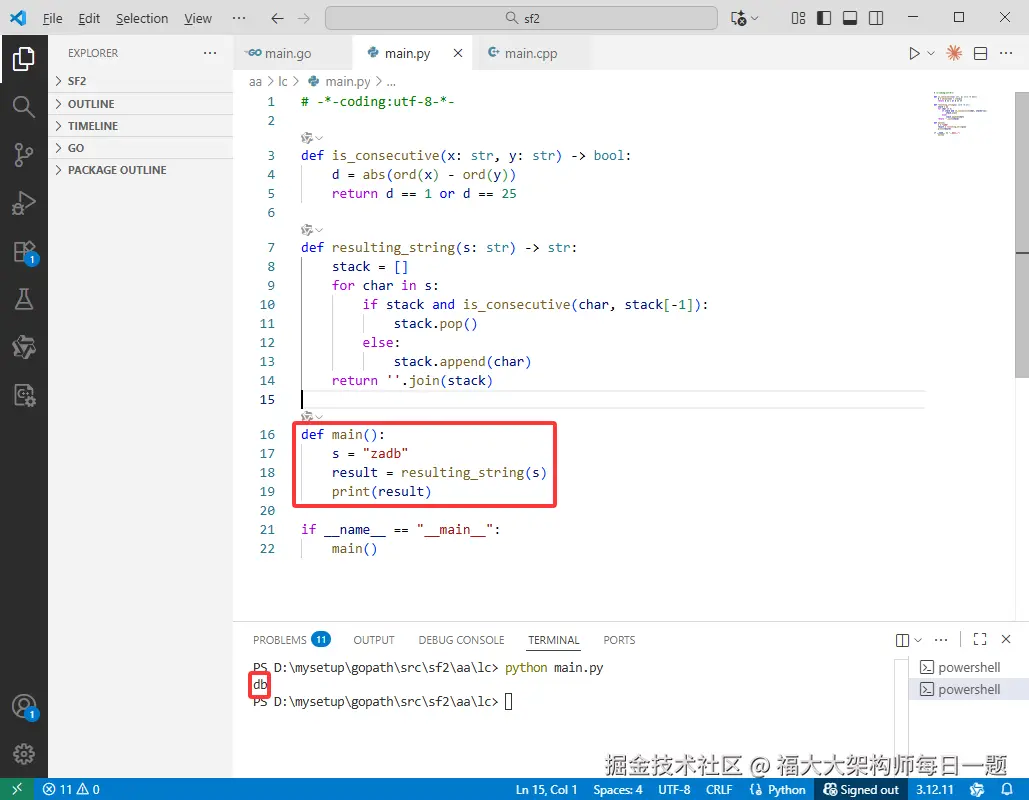Split the editor
This screenshot has width=1029, height=800.
pyautogui.click(x=980, y=54)
